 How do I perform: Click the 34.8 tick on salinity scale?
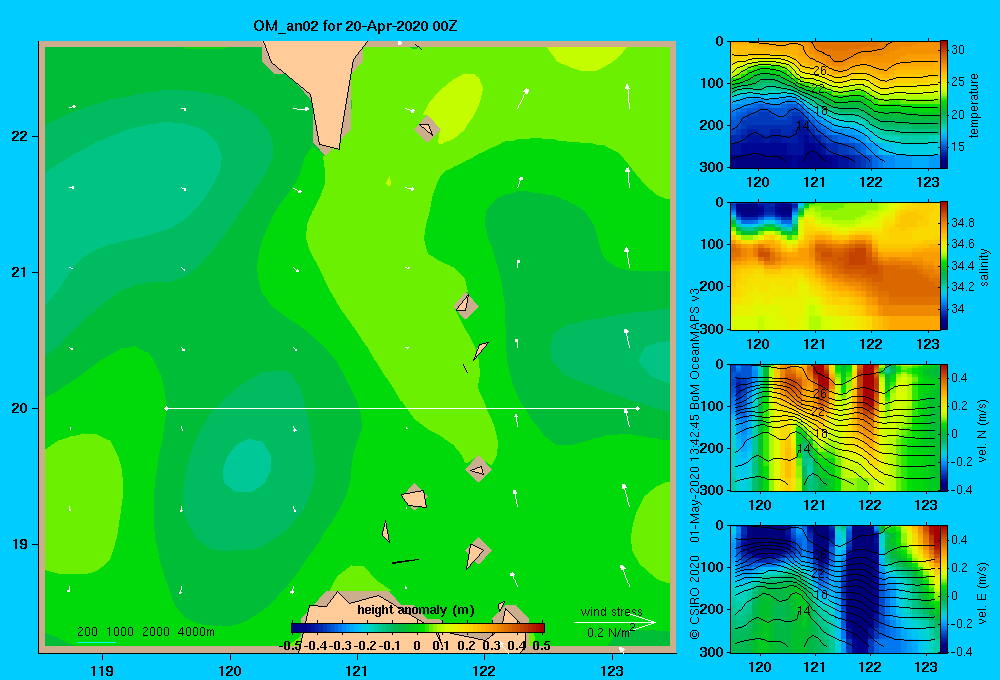[x=962, y=223]
